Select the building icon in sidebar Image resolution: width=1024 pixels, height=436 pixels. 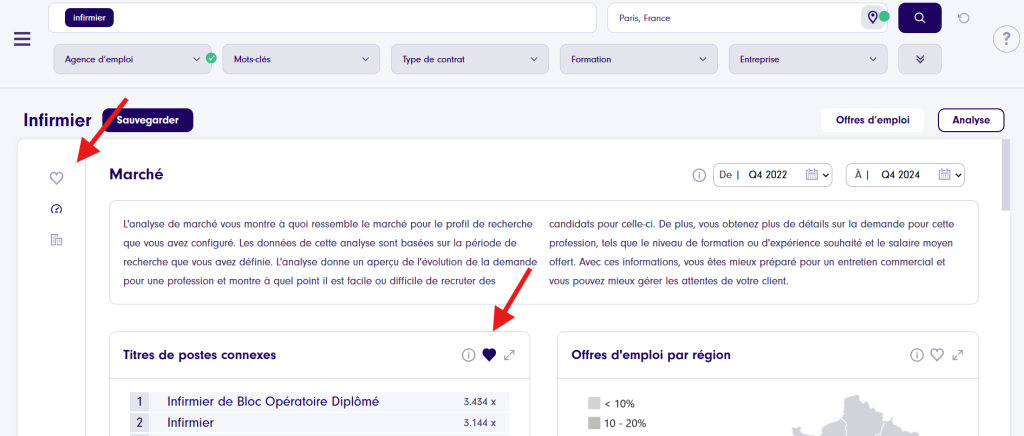[x=56, y=240]
